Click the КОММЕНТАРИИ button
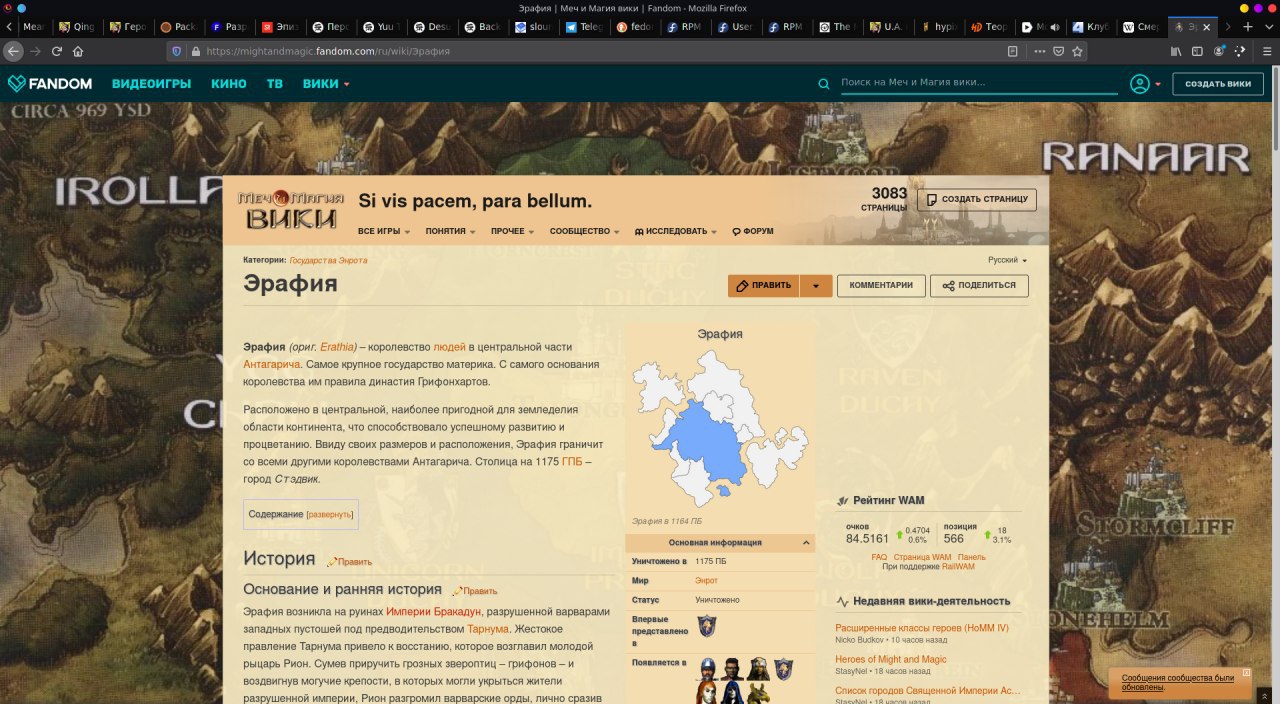The image size is (1280, 704). tap(881, 286)
